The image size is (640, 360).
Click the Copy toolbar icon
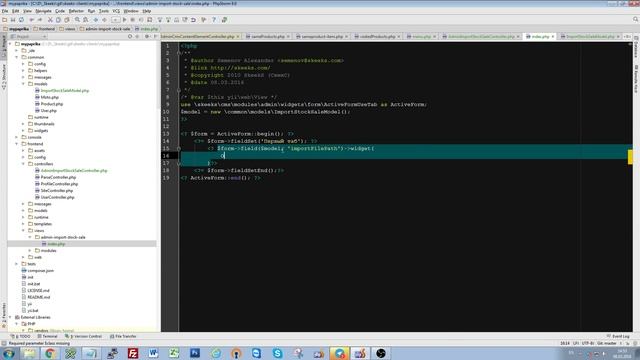[x=58, y=20]
